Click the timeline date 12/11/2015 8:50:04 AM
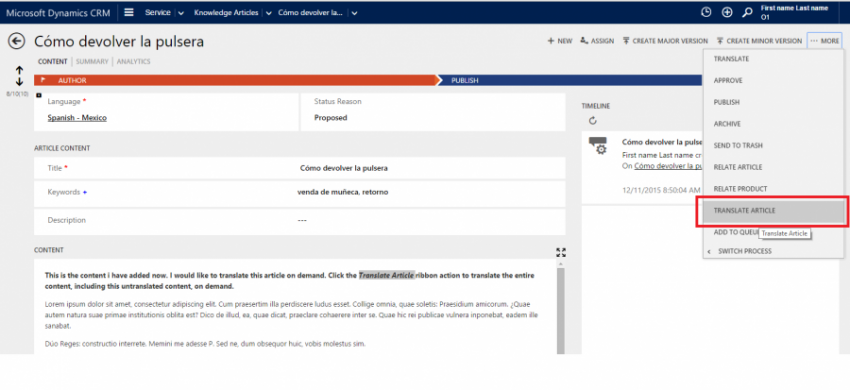This screenshot has height=390, width=850. pyautogui.click(x=661, y=190)
